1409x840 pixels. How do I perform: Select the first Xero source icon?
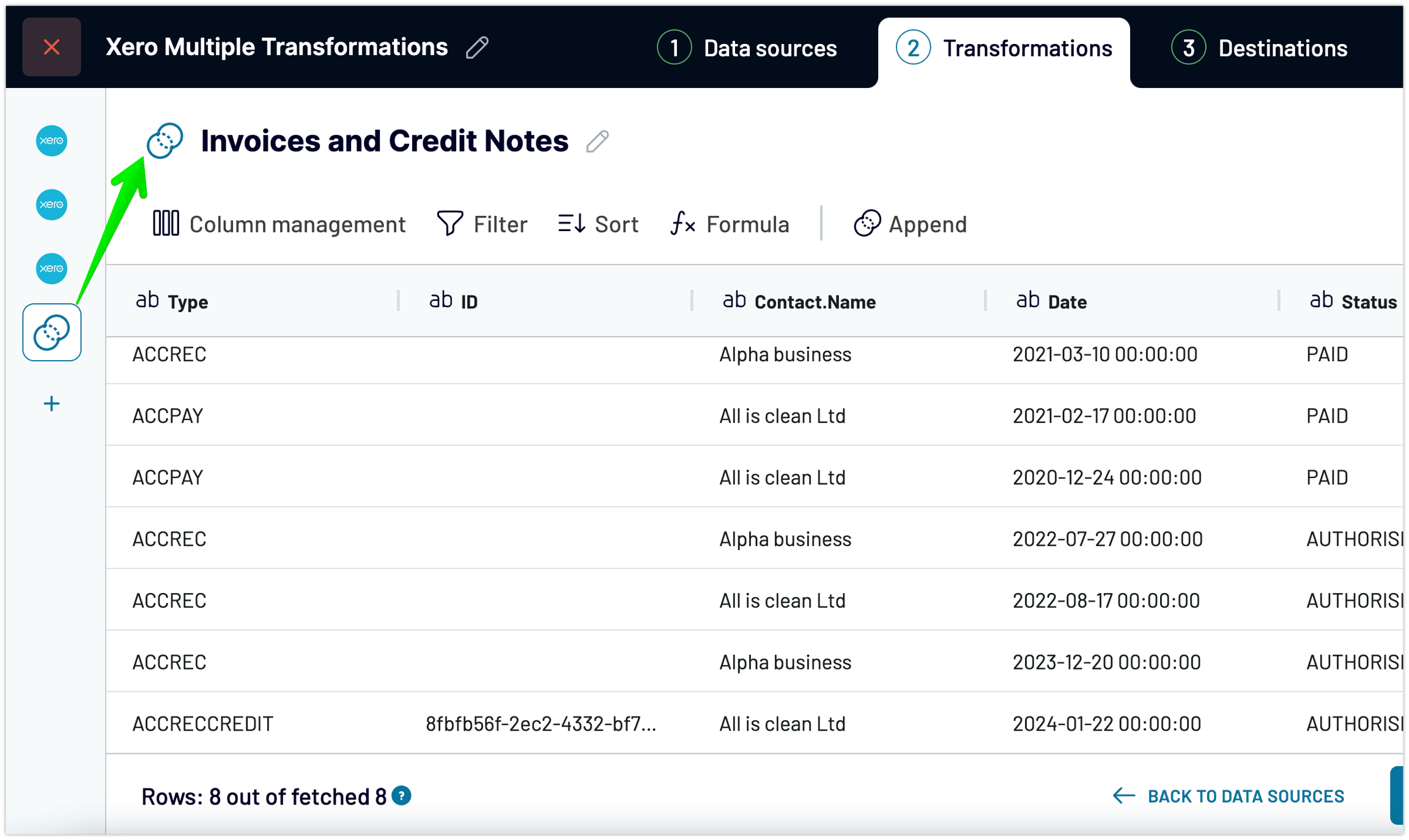click(51, 141)
